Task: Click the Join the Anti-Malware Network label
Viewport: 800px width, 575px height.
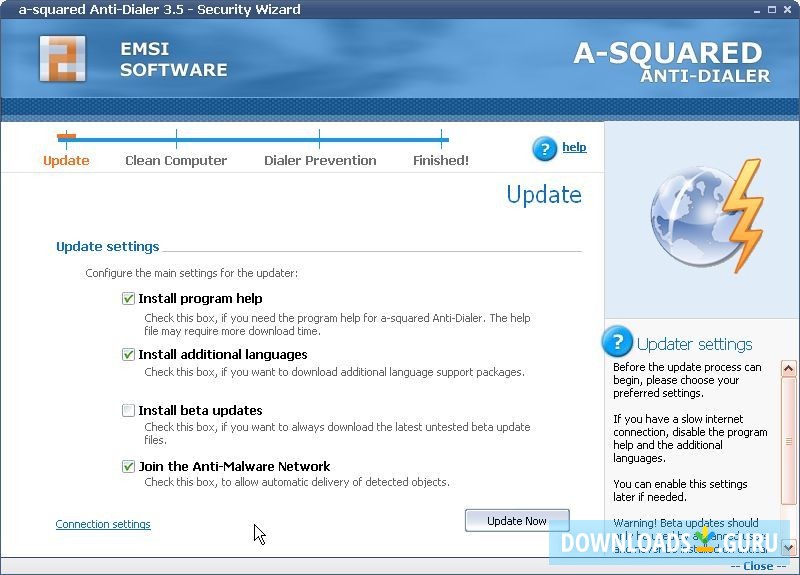Action: pyautogui.click(x=234, y=466)
